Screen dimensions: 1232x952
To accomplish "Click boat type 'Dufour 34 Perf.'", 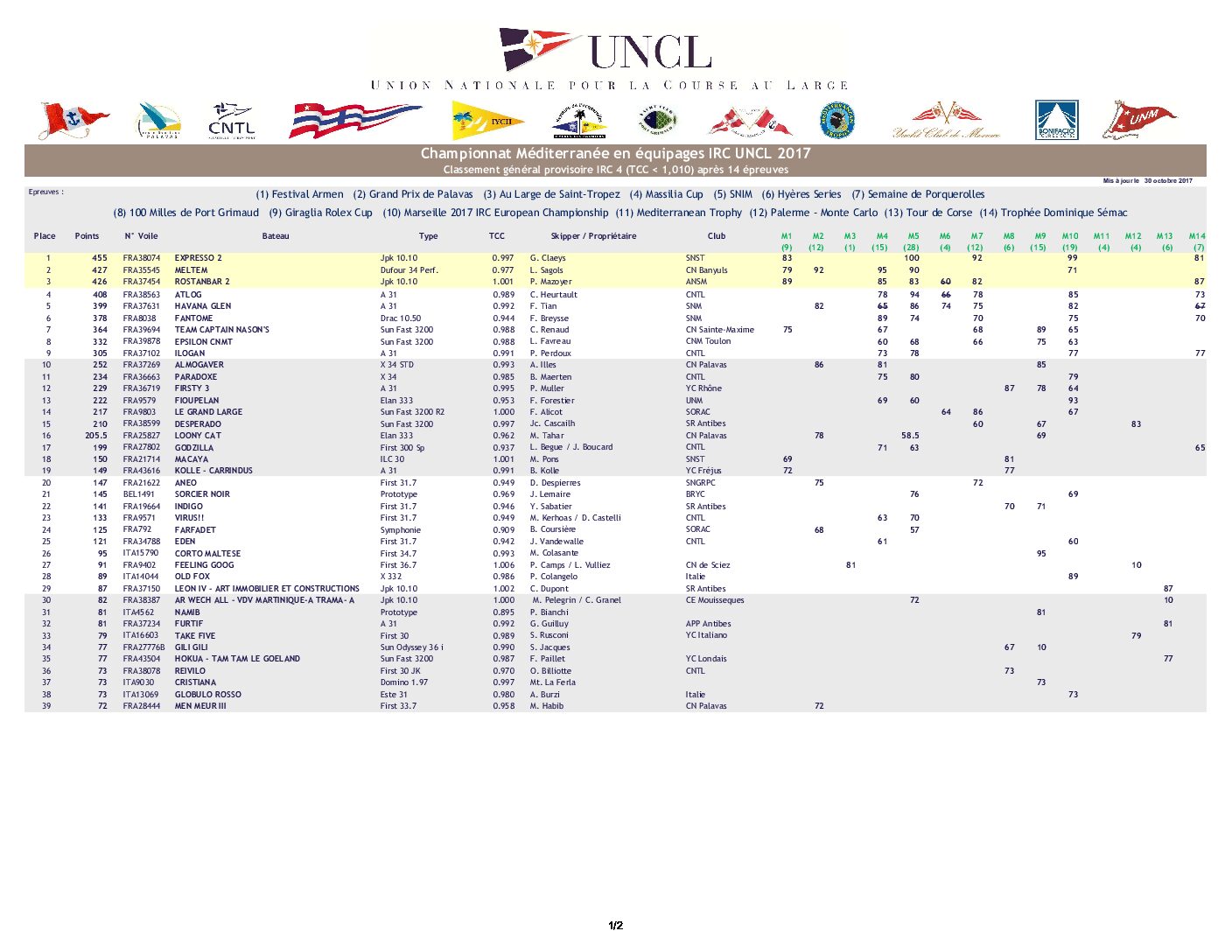I will point(409,270).
